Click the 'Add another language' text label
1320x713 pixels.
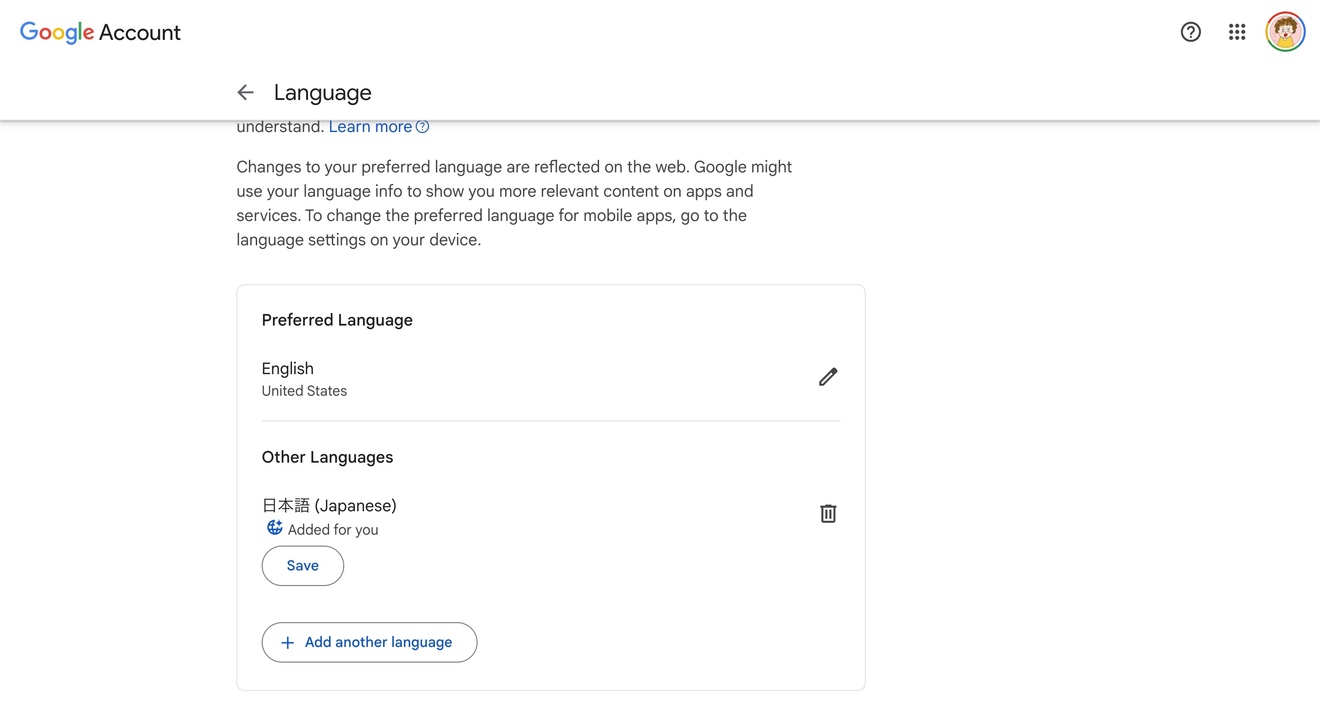pyautogui.click(x=378, y=643)
